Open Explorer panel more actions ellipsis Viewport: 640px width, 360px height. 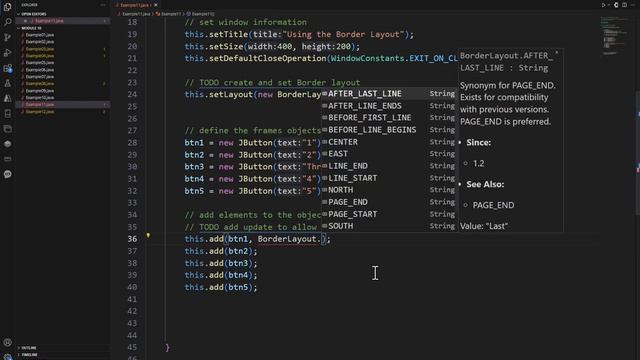103,5
